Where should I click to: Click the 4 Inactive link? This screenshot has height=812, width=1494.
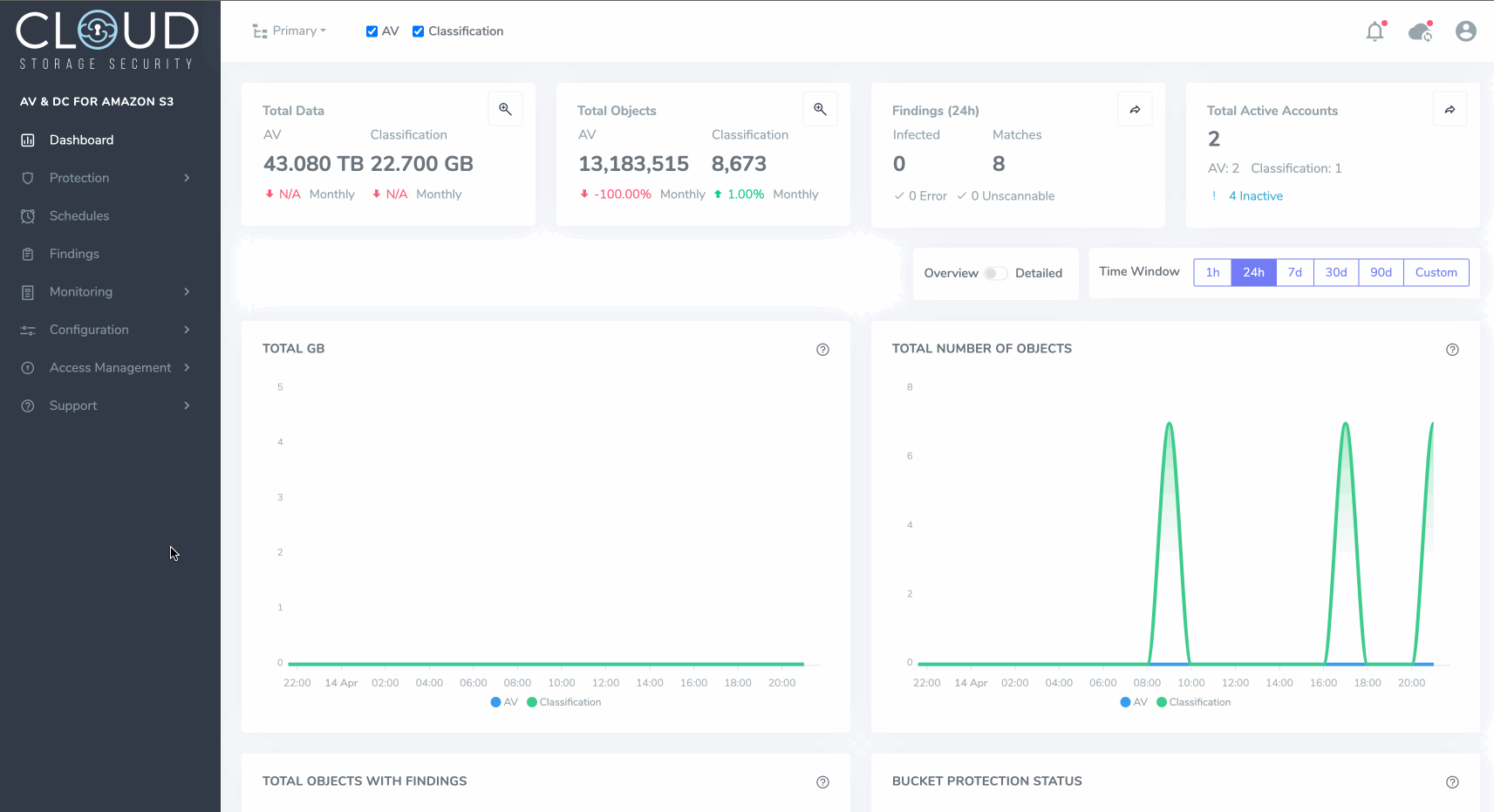pos(1255,196)
